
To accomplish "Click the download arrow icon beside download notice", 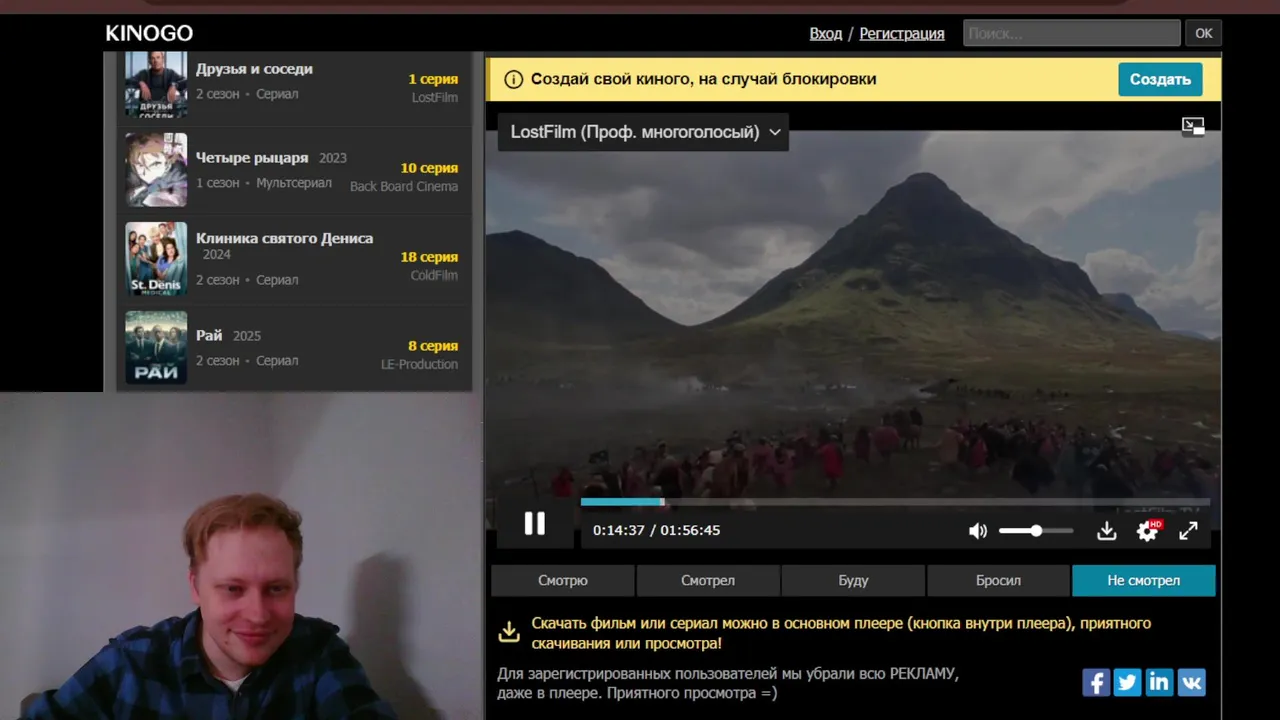I will 509,632.
